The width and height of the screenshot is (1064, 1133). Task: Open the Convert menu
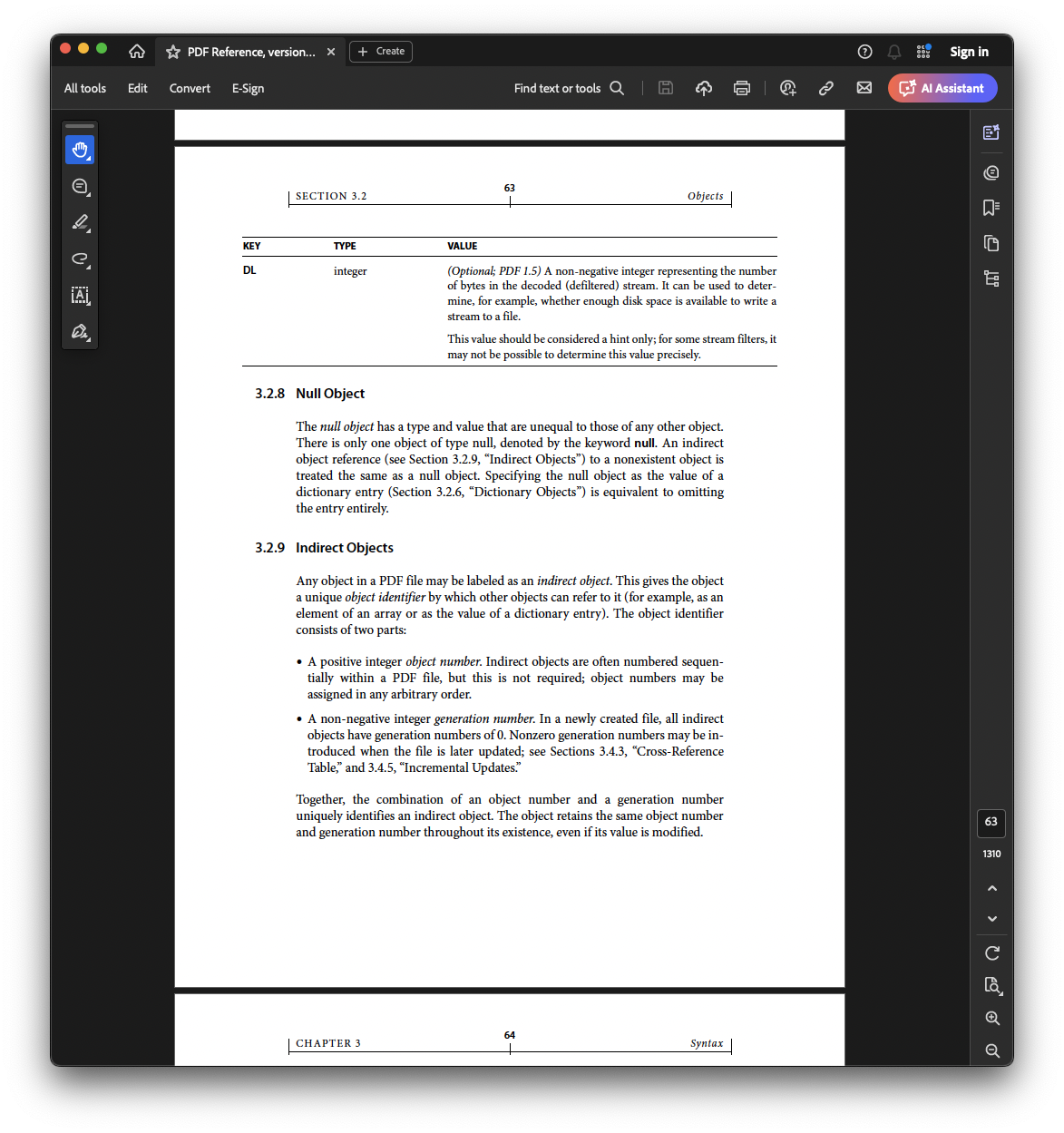[190, 88]
